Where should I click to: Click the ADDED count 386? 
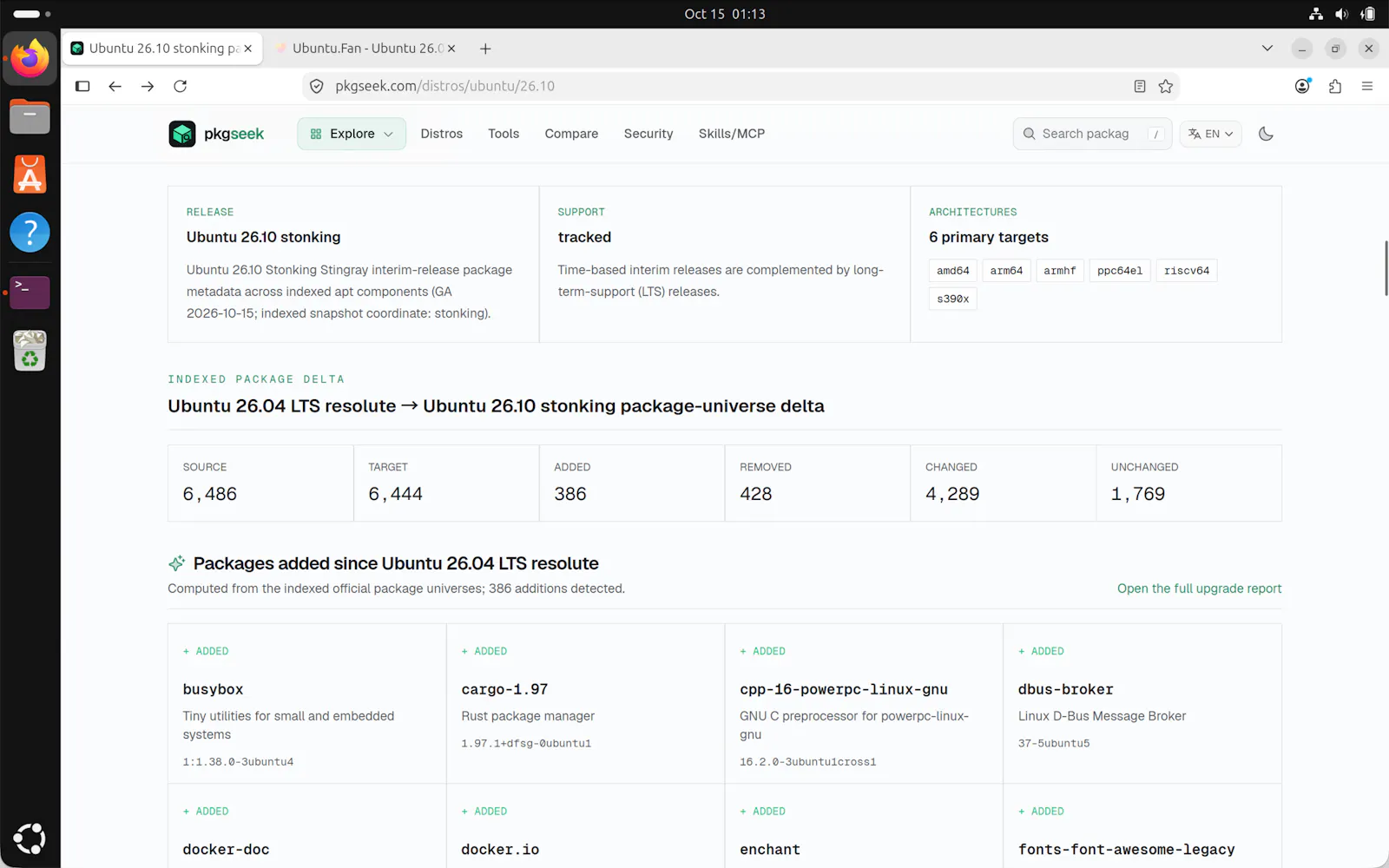(x=570, y=494)
